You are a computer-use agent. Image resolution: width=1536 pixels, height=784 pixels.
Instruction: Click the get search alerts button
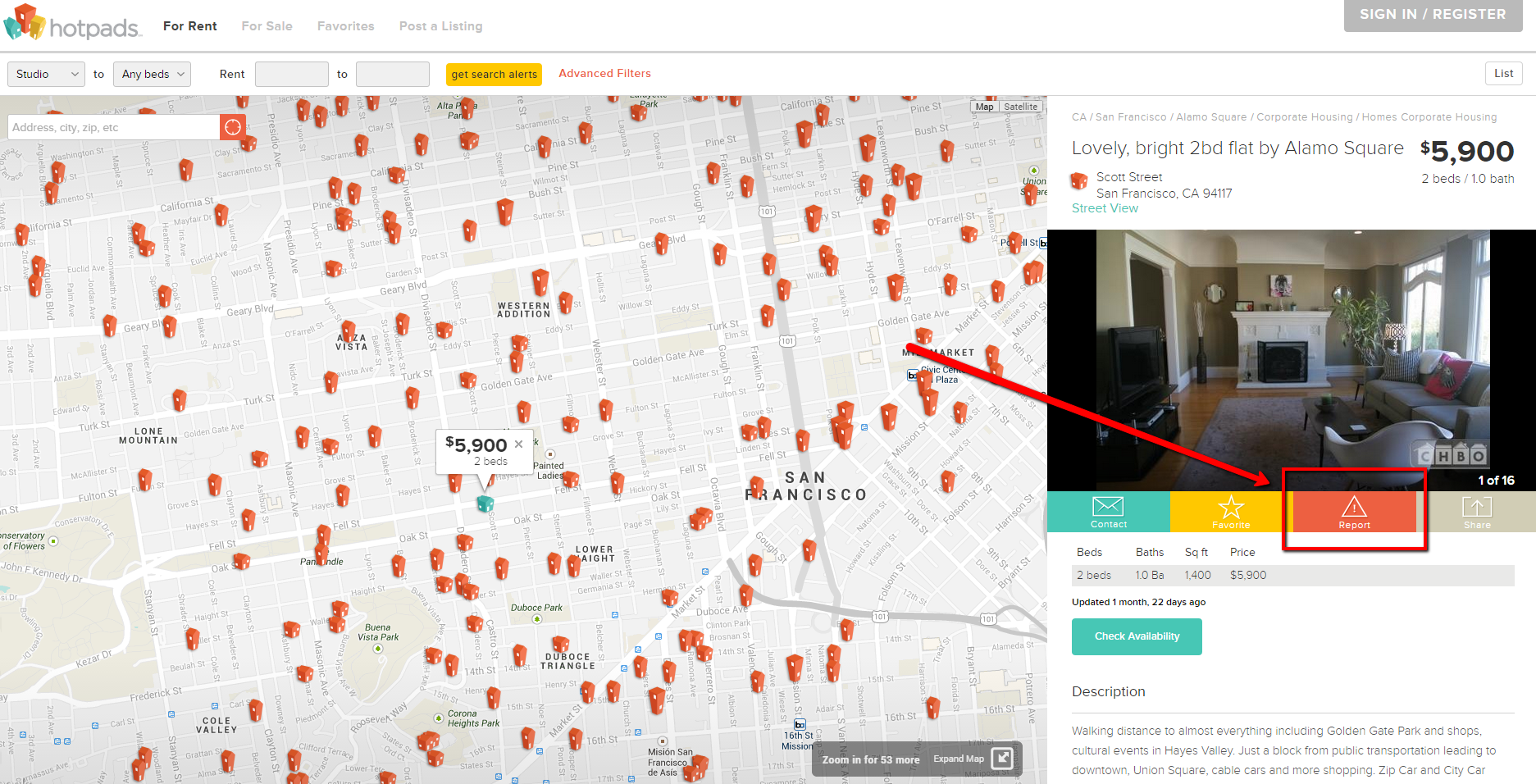pos(495,74)
